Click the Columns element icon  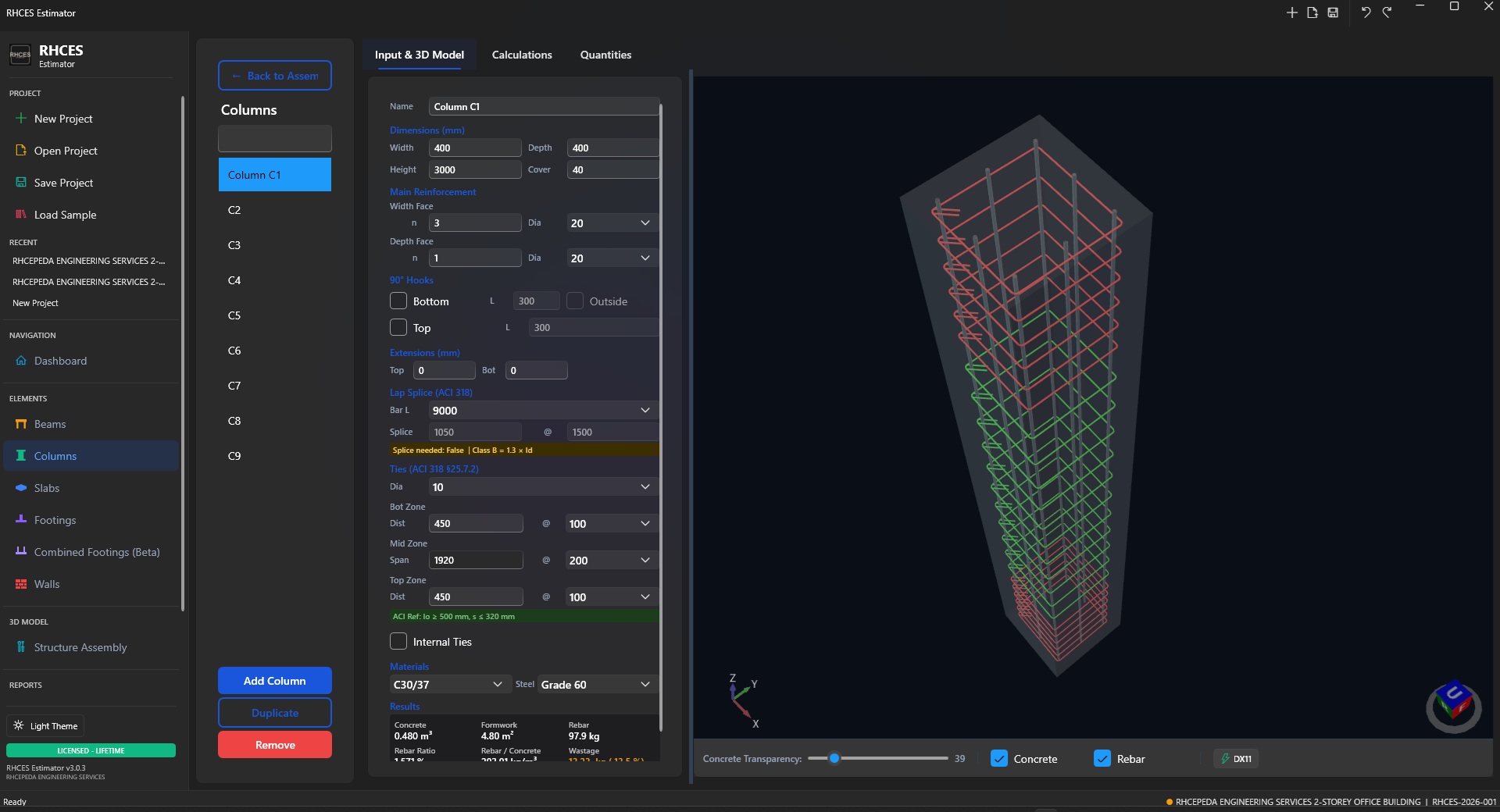[x=21, y=456]
